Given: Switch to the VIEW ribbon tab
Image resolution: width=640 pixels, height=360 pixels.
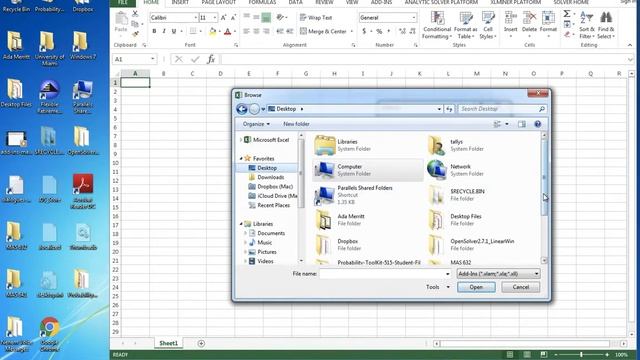Looking at the screenshot, I should tap(352, 2).
